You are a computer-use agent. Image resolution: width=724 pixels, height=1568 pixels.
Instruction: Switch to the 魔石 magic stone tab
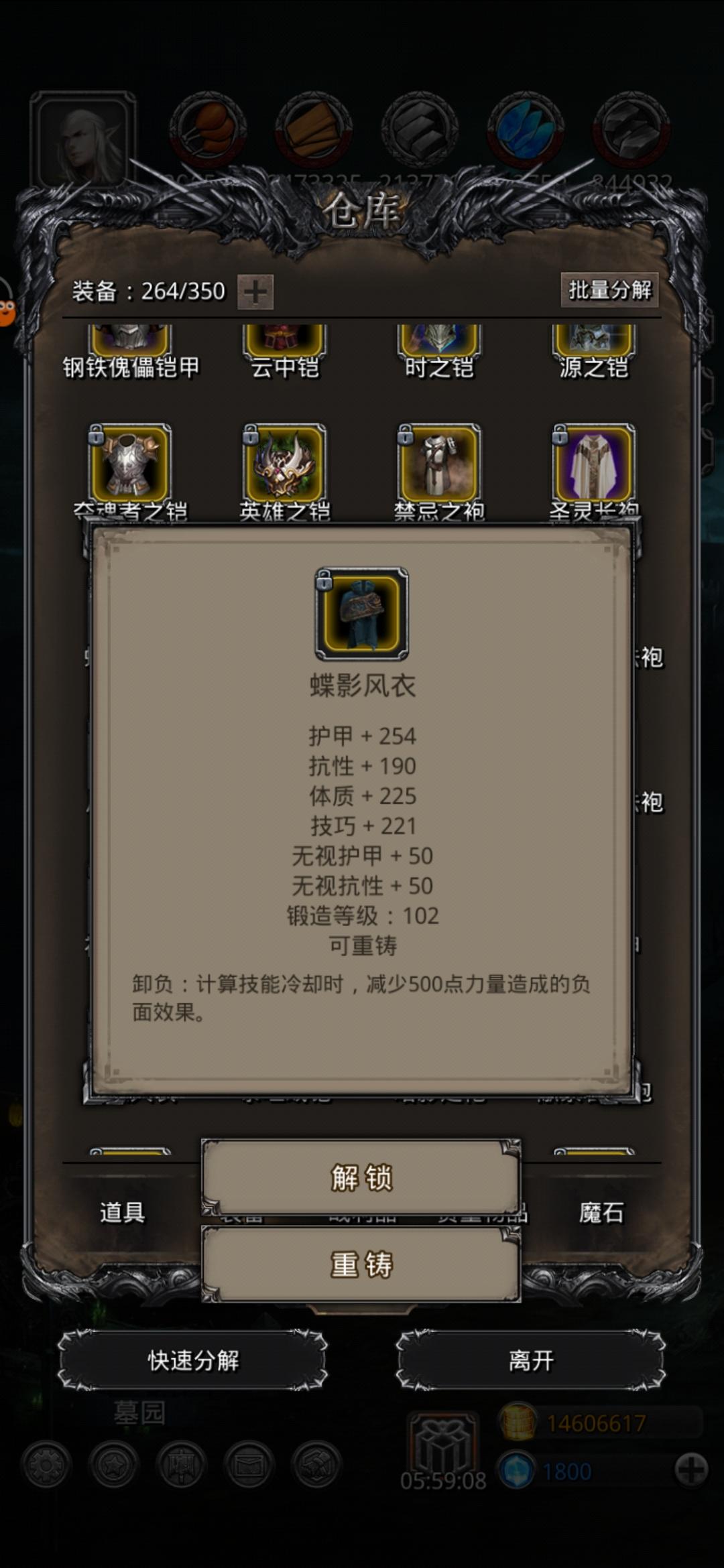(601, 1213)
